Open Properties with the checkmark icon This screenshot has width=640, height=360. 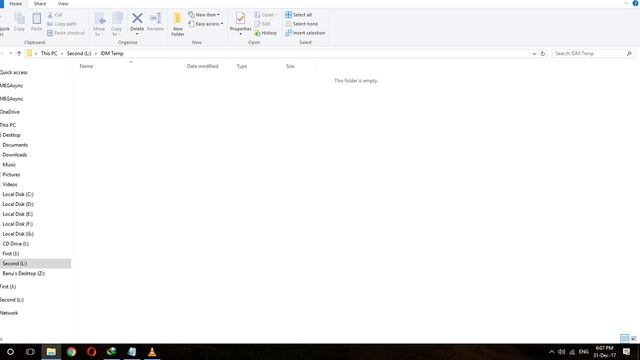[x=240, y=18]
